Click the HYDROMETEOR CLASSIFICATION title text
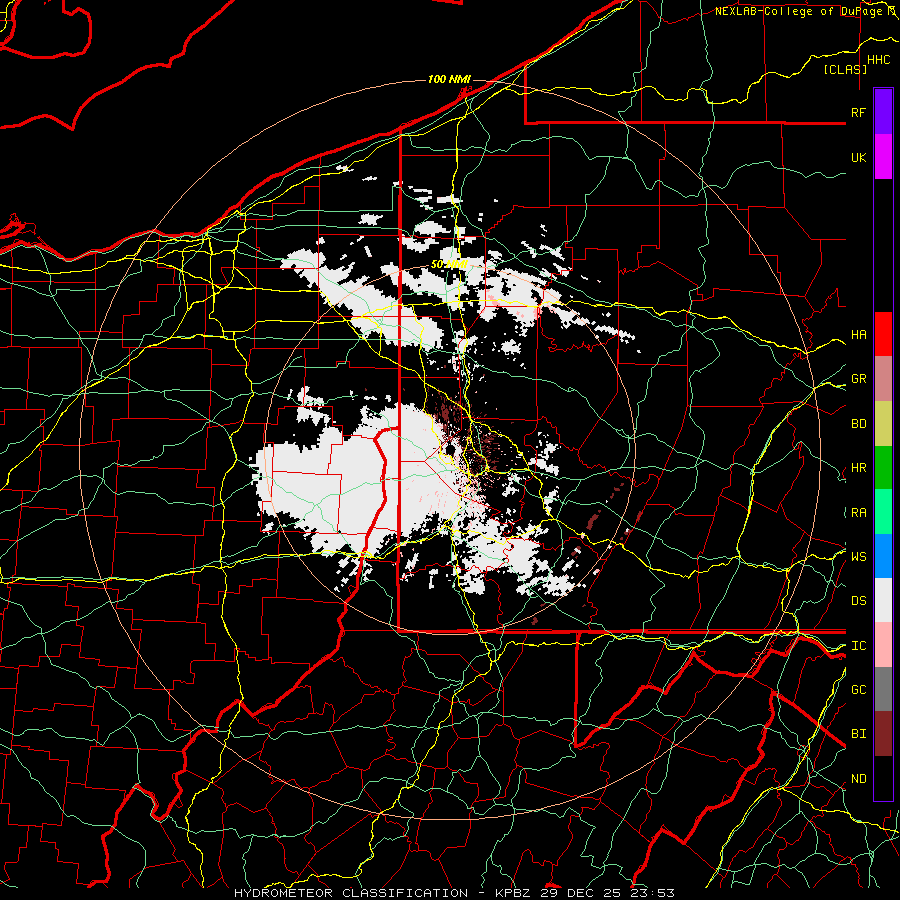Image resolution: width=900 pixels, height=900 pixels. click(x=351, y=893)
